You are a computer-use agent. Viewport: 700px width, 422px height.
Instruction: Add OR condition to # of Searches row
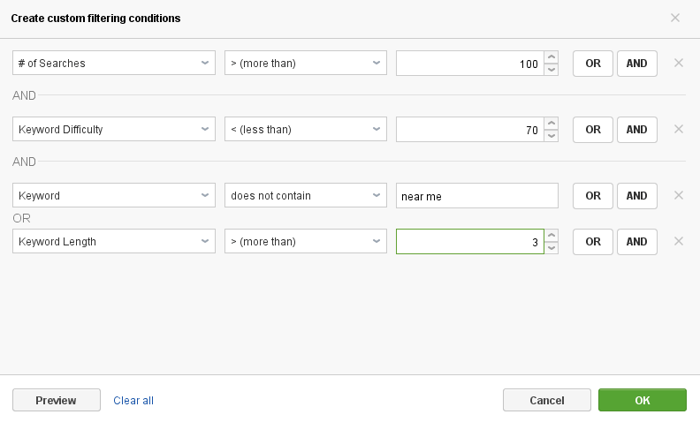coord(592,63)
